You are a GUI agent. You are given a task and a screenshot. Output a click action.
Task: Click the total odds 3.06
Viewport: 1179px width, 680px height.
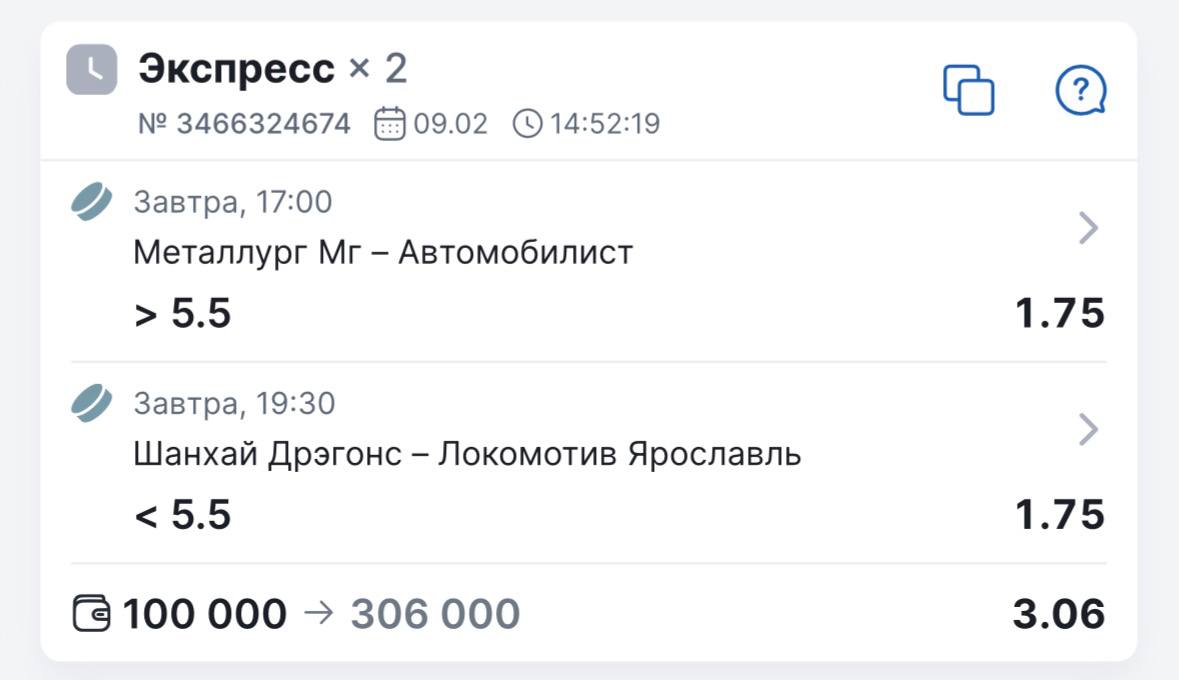(1058, 614)
